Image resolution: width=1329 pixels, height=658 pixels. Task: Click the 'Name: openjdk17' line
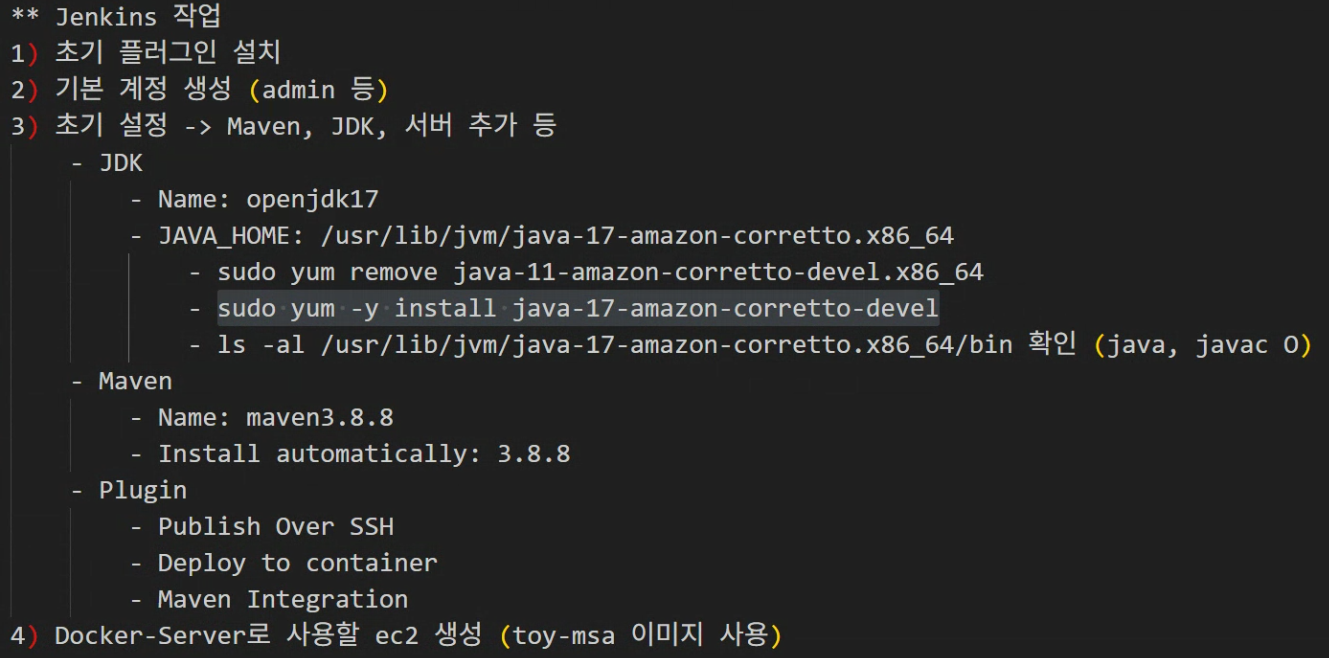tap(254, 199)
